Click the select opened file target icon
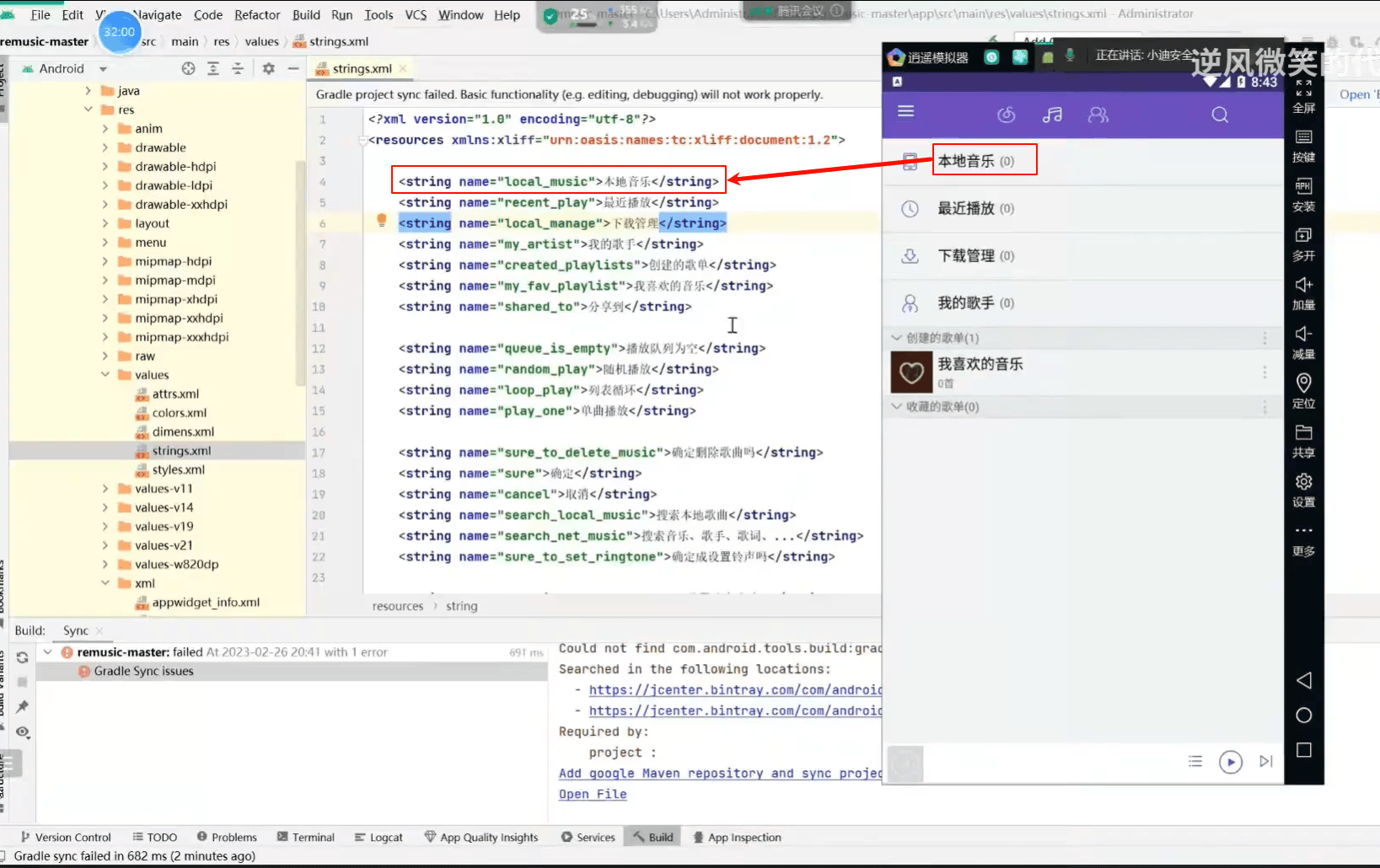1380x868 pixels. [x=188, y=68]
